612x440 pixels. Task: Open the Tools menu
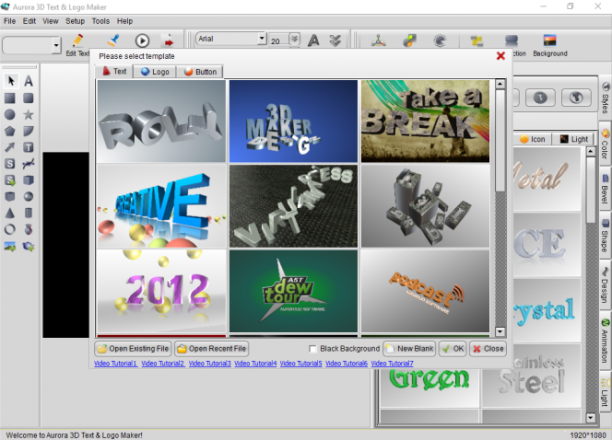pos(101,21)
